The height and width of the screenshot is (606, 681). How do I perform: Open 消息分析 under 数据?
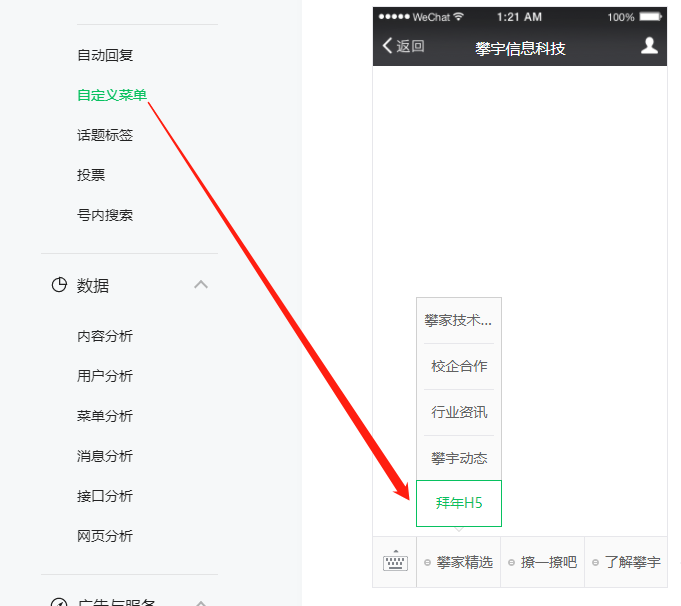pos(105,456)
